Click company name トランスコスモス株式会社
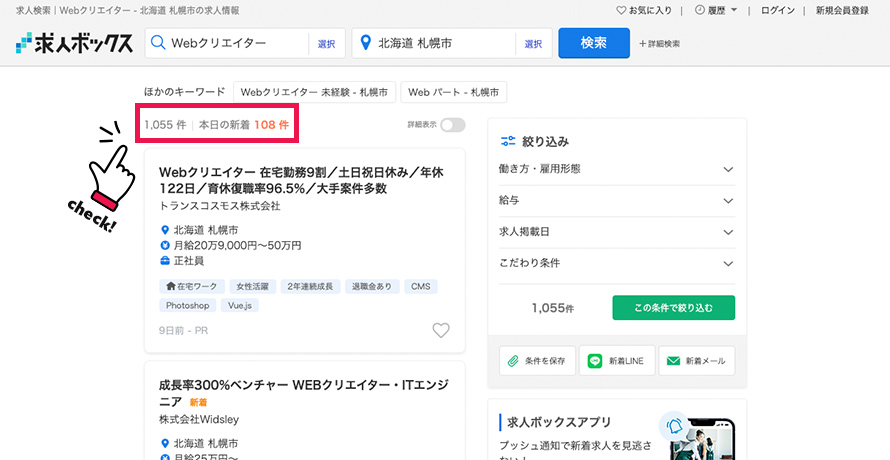This screenshot has width=890, height=460. (x=220, y=206)
